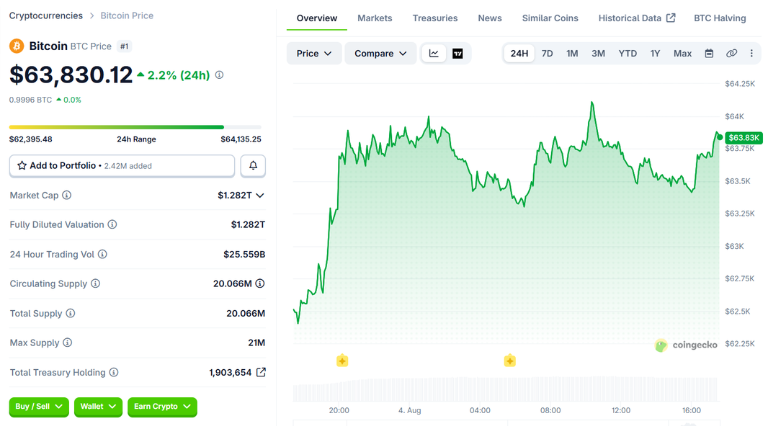768x432 pixels.
Task: Select the Max timeframe
Action: tap(682, 53)
